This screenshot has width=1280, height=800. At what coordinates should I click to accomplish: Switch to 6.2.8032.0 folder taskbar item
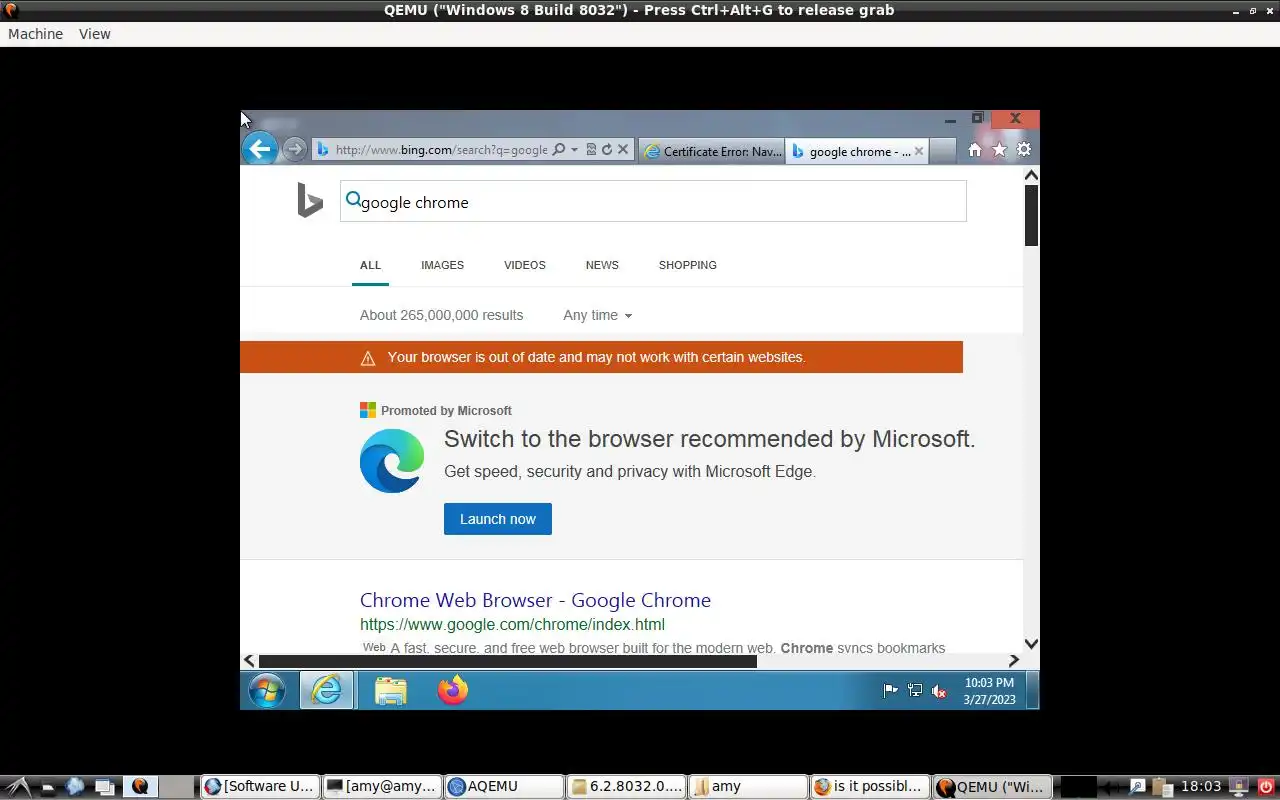(626, 787)
